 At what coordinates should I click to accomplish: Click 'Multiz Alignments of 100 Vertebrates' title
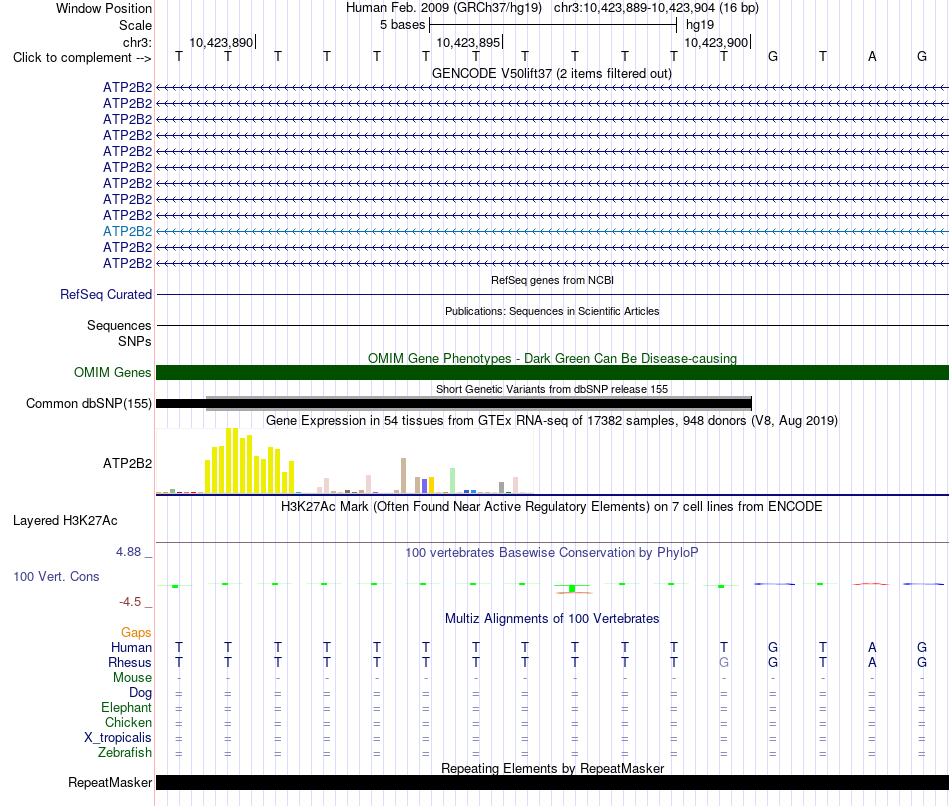point(552,619)
